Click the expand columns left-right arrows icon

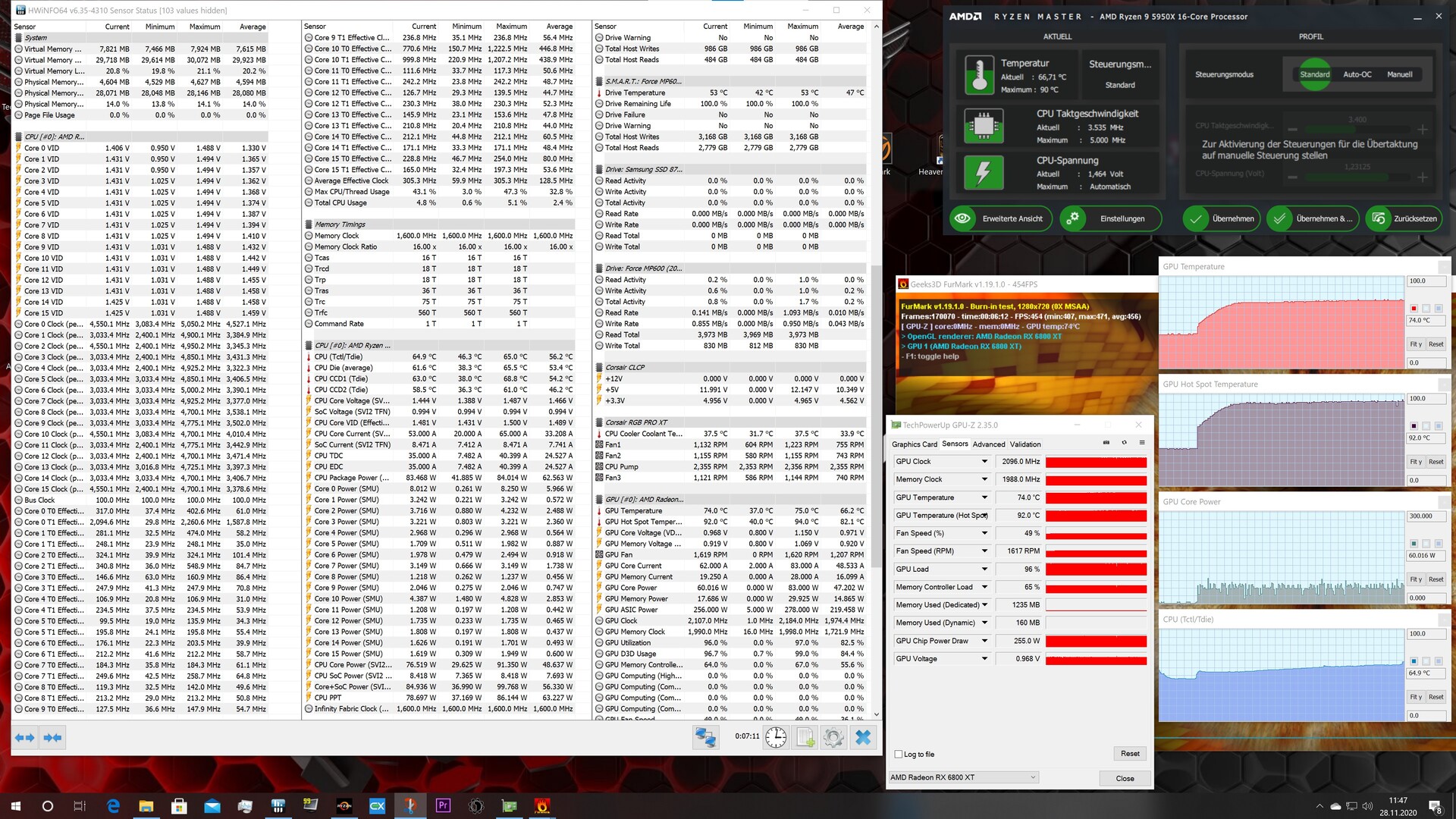tap(25, 737)
